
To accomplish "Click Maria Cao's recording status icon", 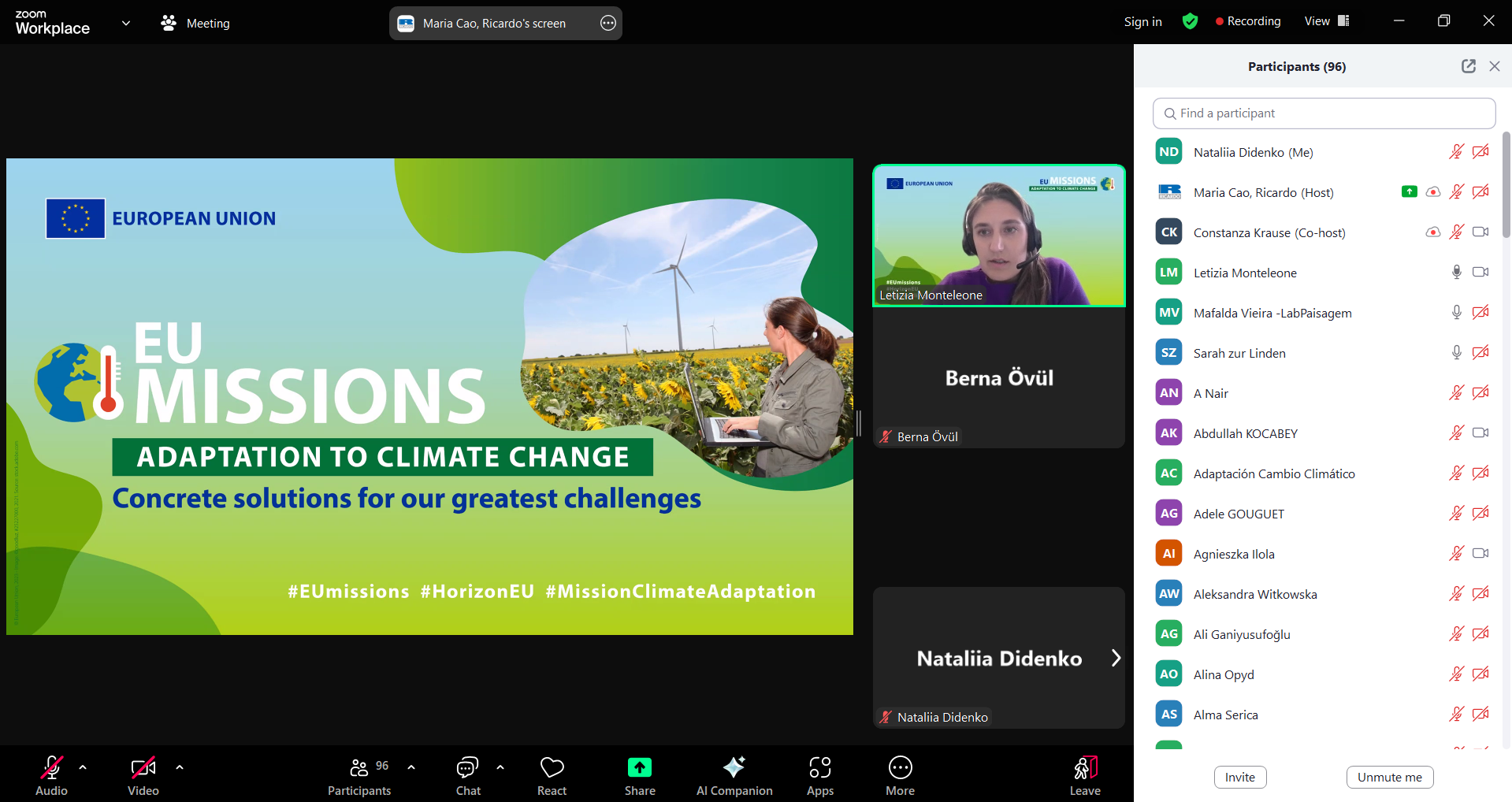I will (x=1433, y=191).
